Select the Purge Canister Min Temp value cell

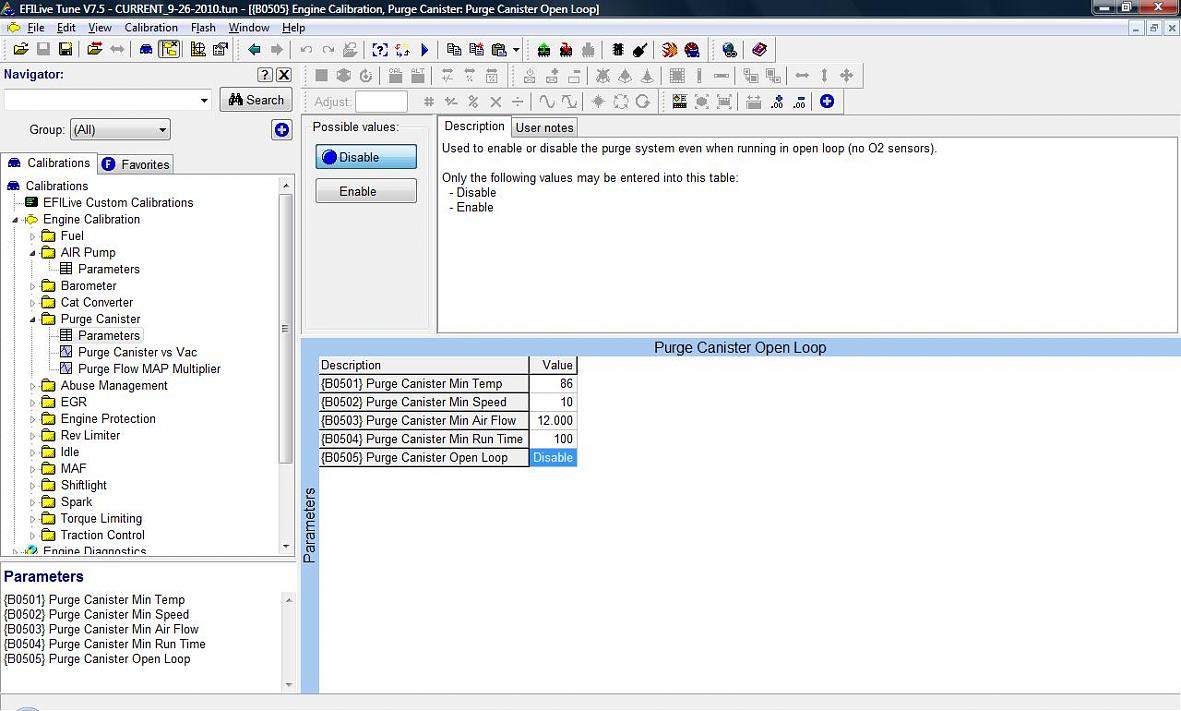pos(553,384)
